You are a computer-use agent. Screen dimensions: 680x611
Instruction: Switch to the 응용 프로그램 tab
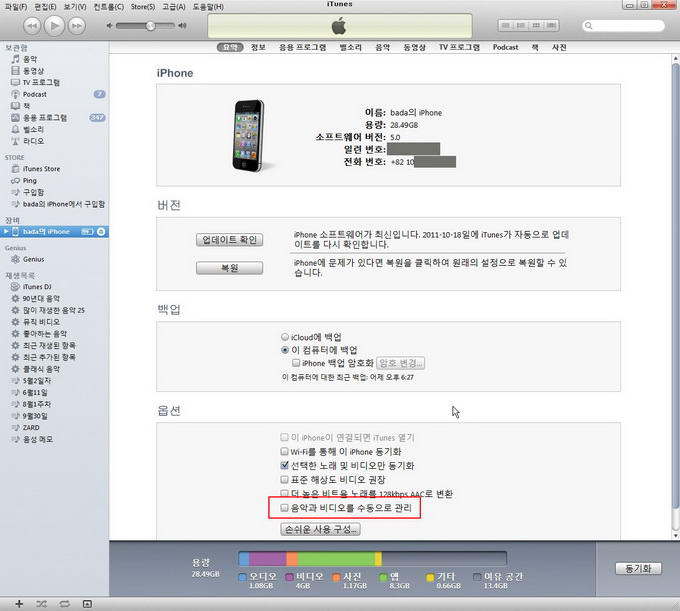coord(303,47)
